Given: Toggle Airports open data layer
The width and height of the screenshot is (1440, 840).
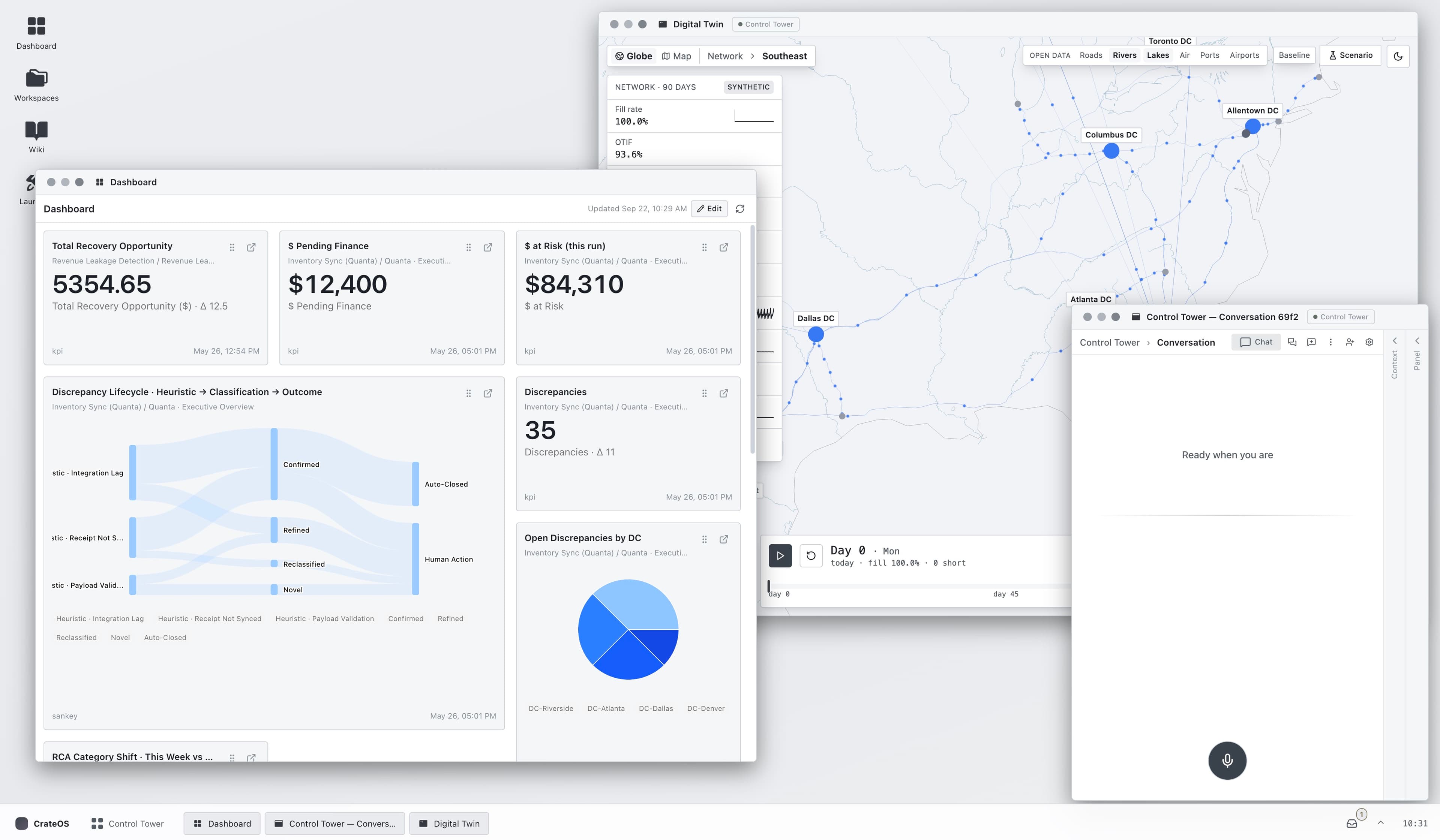Looking at the screenshot, I should click(1244, 55).
